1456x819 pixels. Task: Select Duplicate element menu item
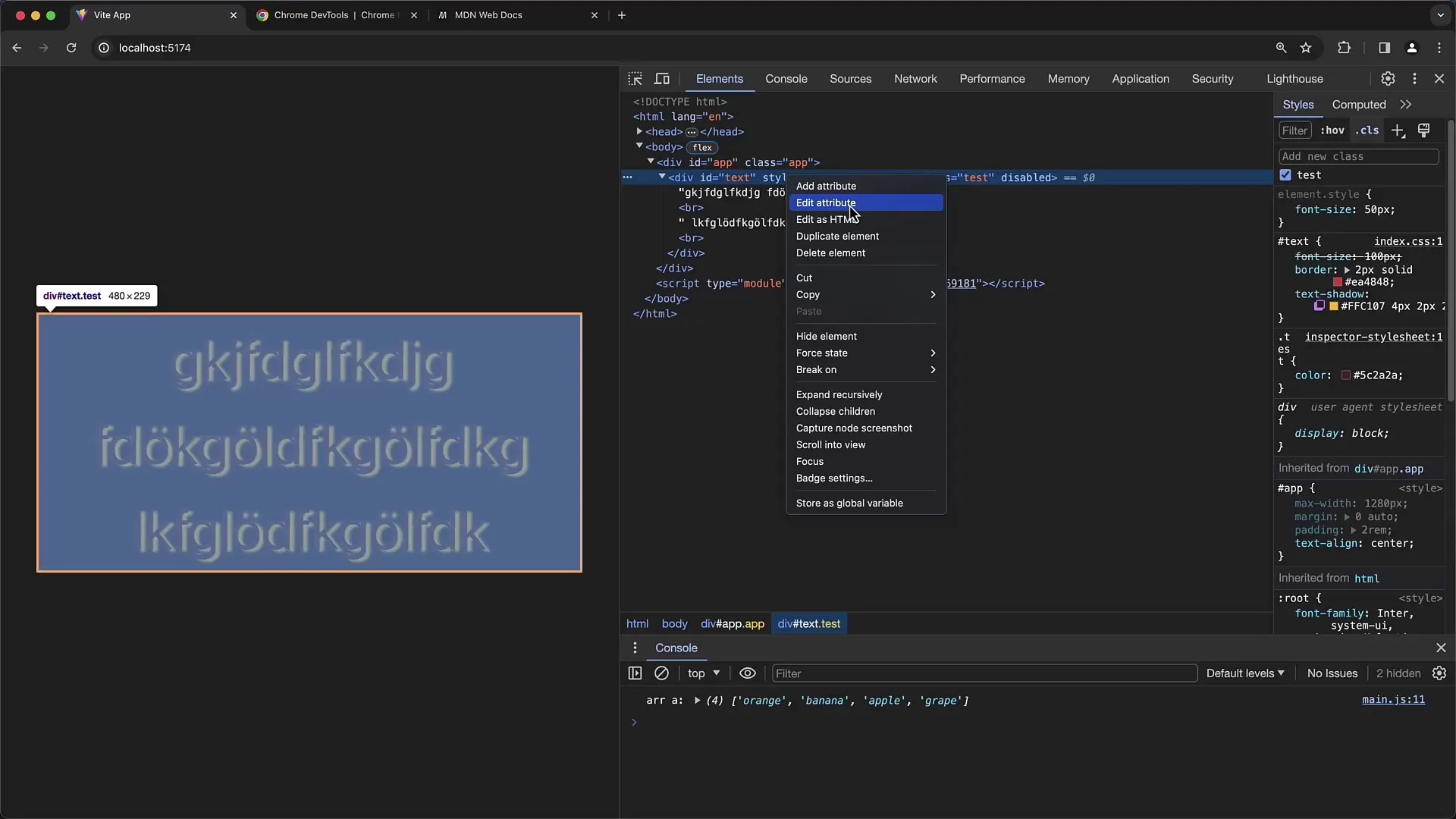click(x=865, y=237)
